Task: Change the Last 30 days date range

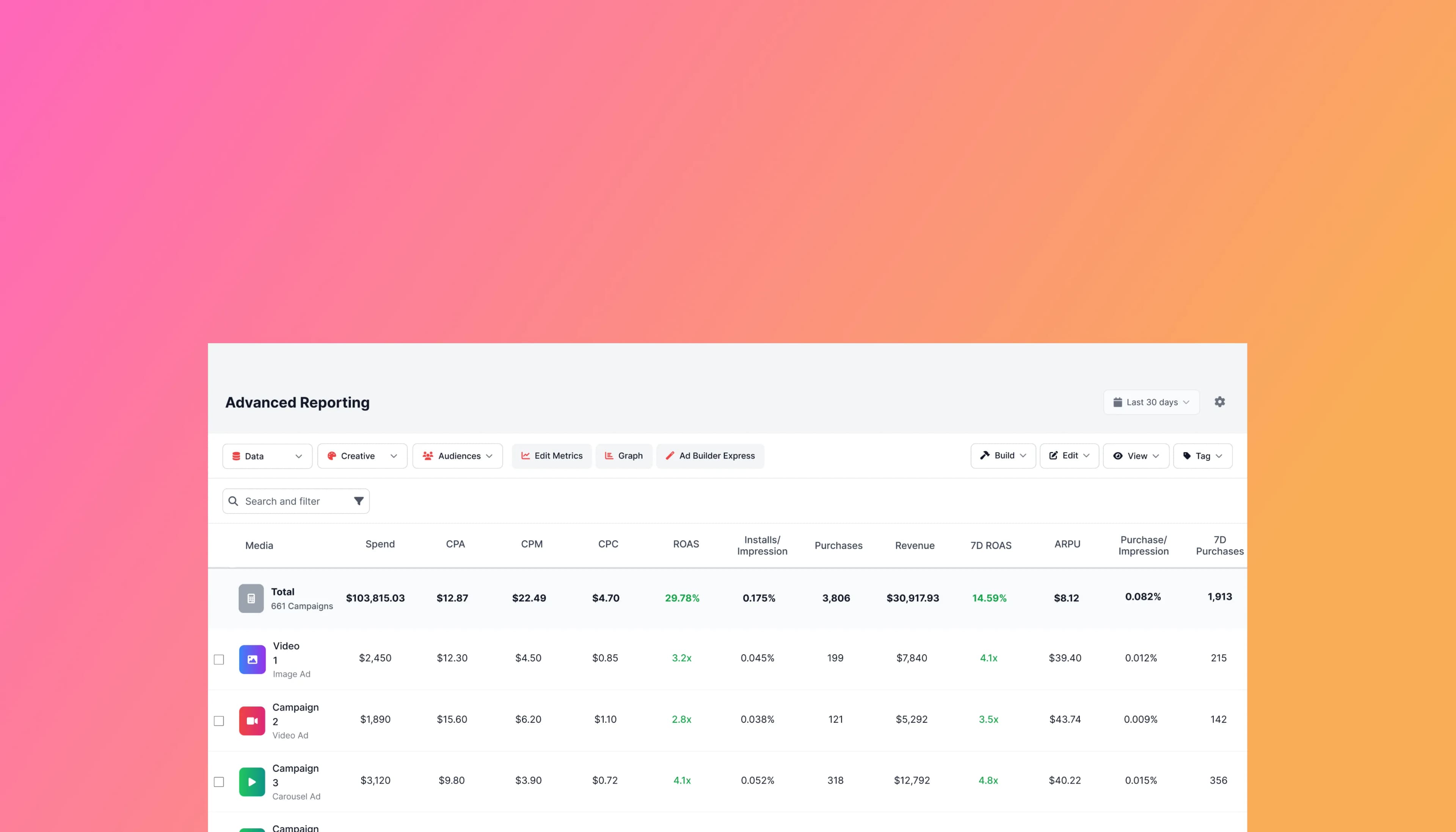Action: coord(1151,402)
